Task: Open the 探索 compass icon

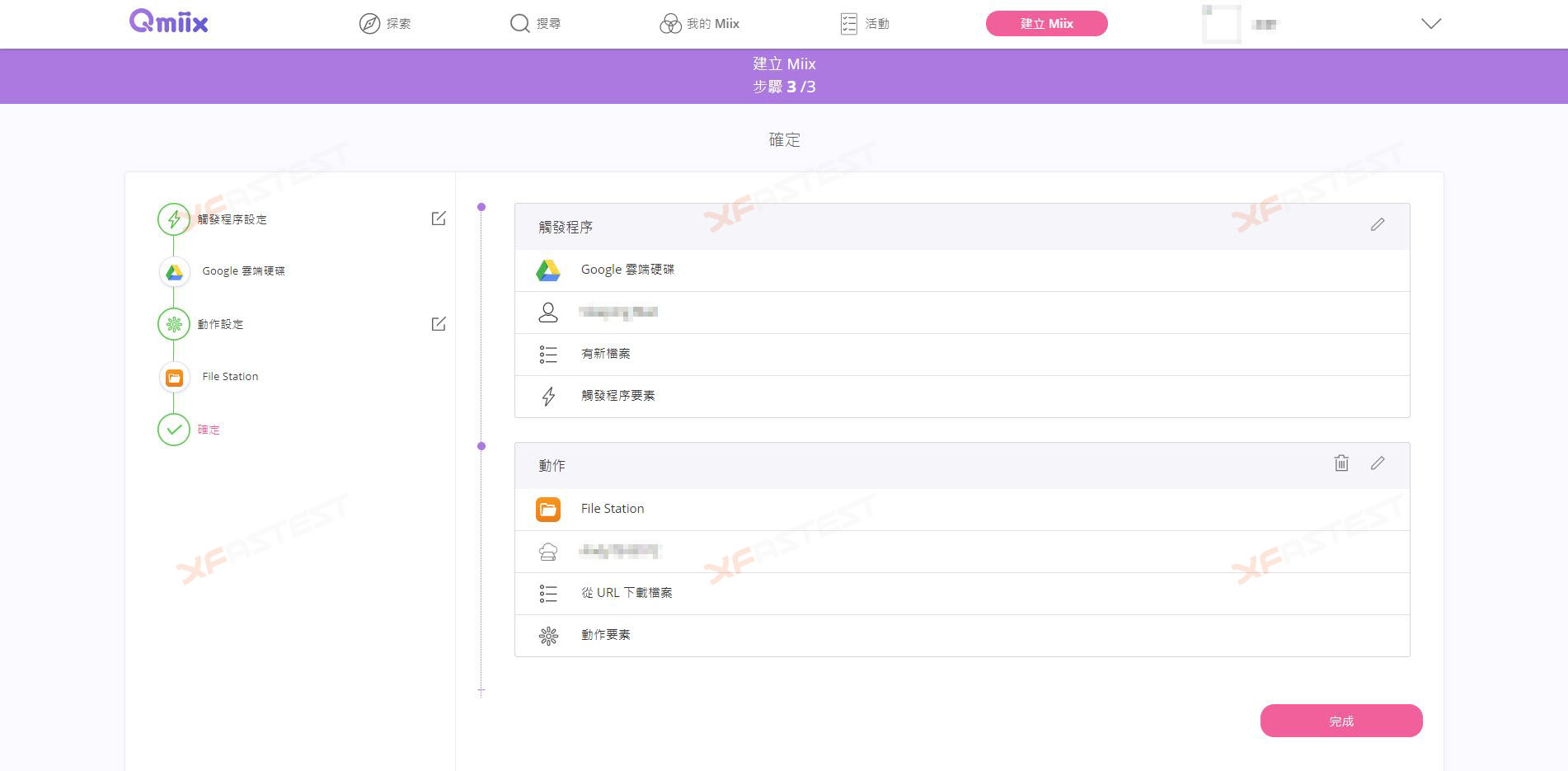Action: (369, 24)
